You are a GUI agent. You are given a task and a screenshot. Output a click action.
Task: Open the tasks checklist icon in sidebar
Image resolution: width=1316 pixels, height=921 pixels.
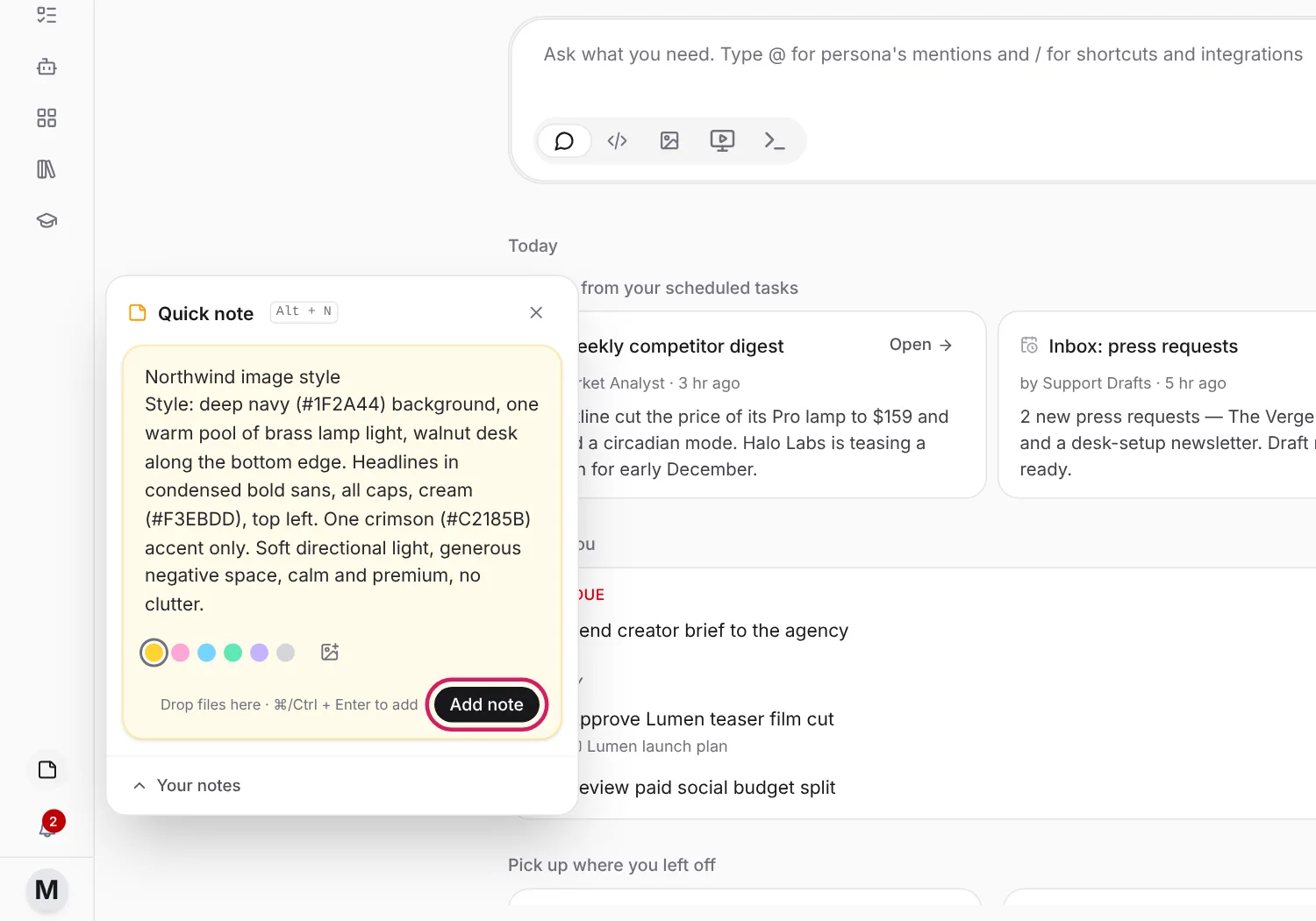click(46, 15)
